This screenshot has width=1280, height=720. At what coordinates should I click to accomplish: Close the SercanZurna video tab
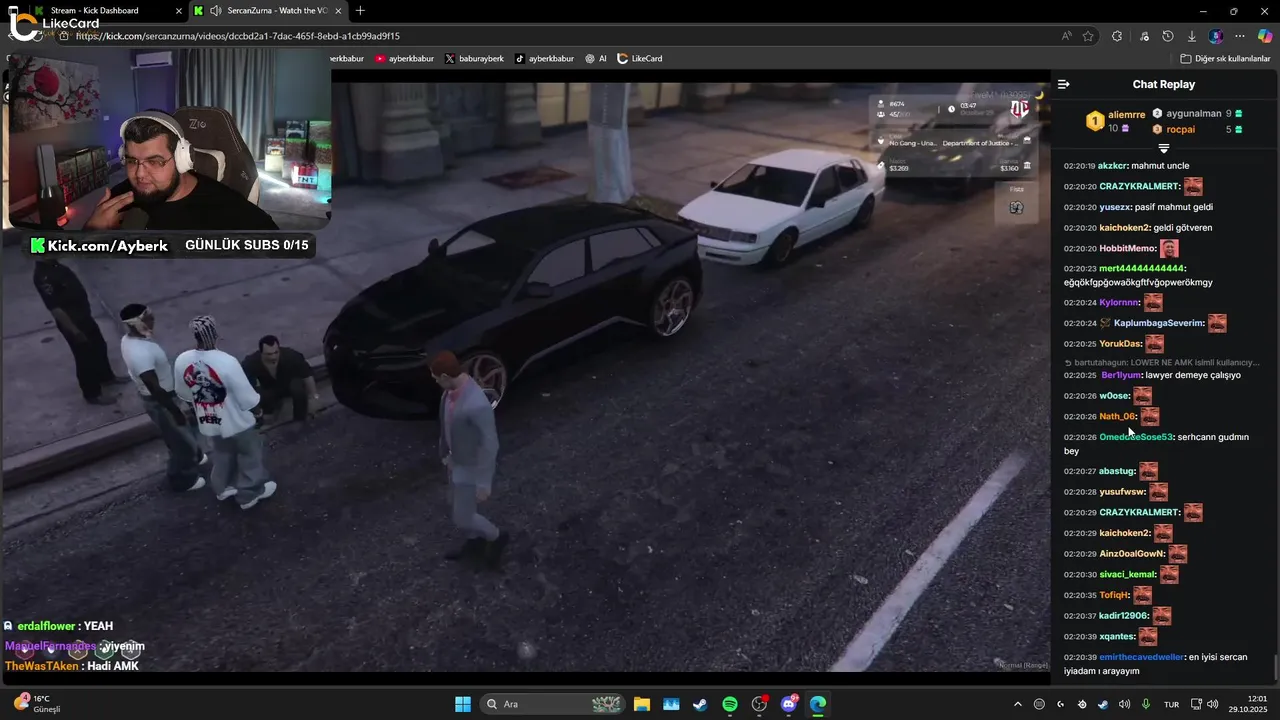click(x=337, y=11)
